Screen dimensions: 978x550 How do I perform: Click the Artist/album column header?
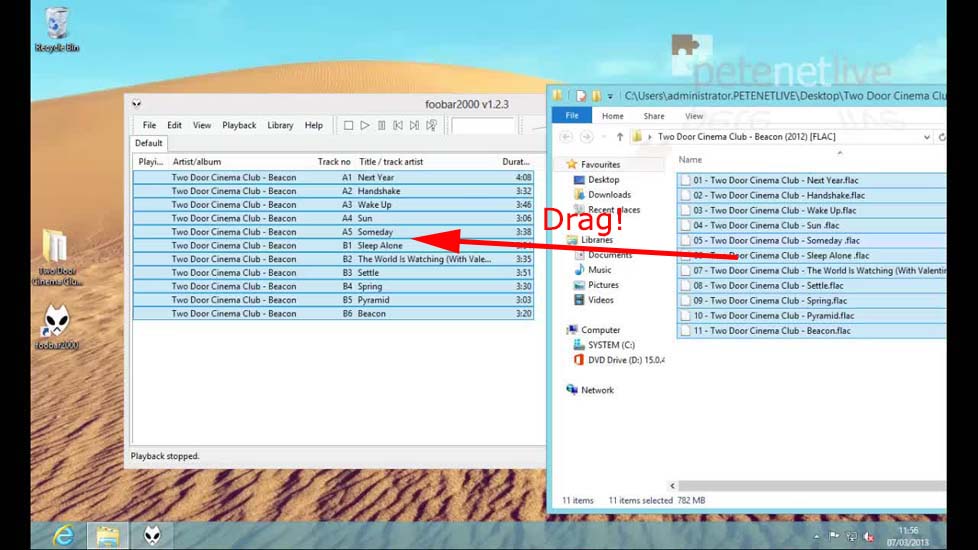(197, 162)
